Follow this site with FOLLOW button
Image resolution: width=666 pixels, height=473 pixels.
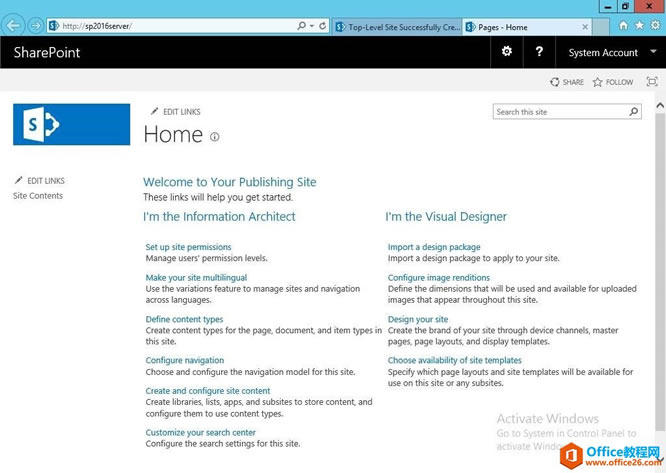point(612,82)
